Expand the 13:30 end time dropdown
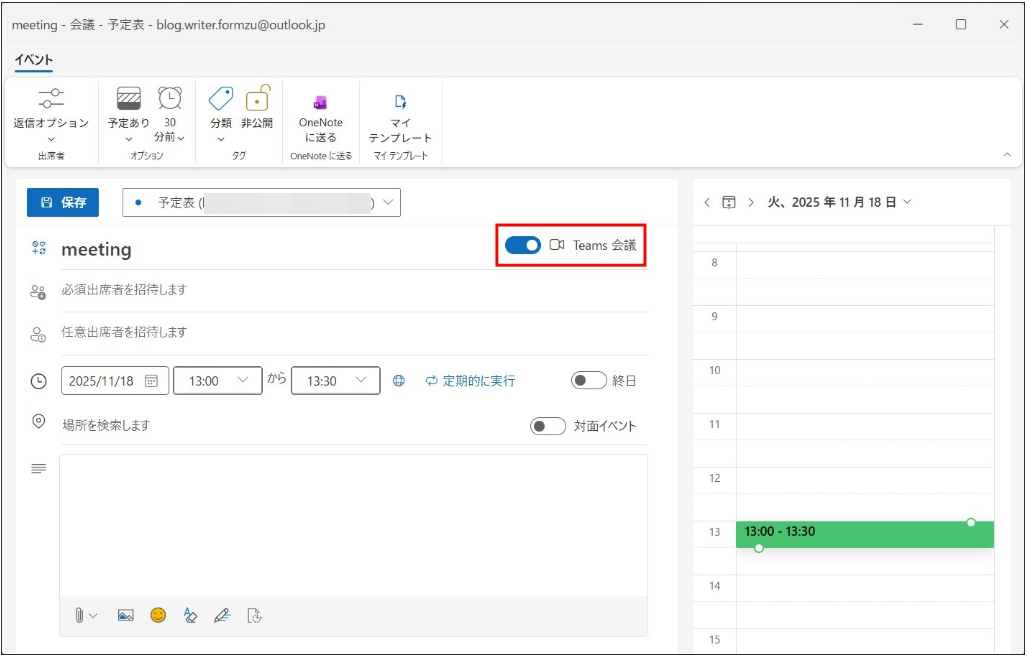The width and height of the screenshot is (1027, 658). (335, 381)
